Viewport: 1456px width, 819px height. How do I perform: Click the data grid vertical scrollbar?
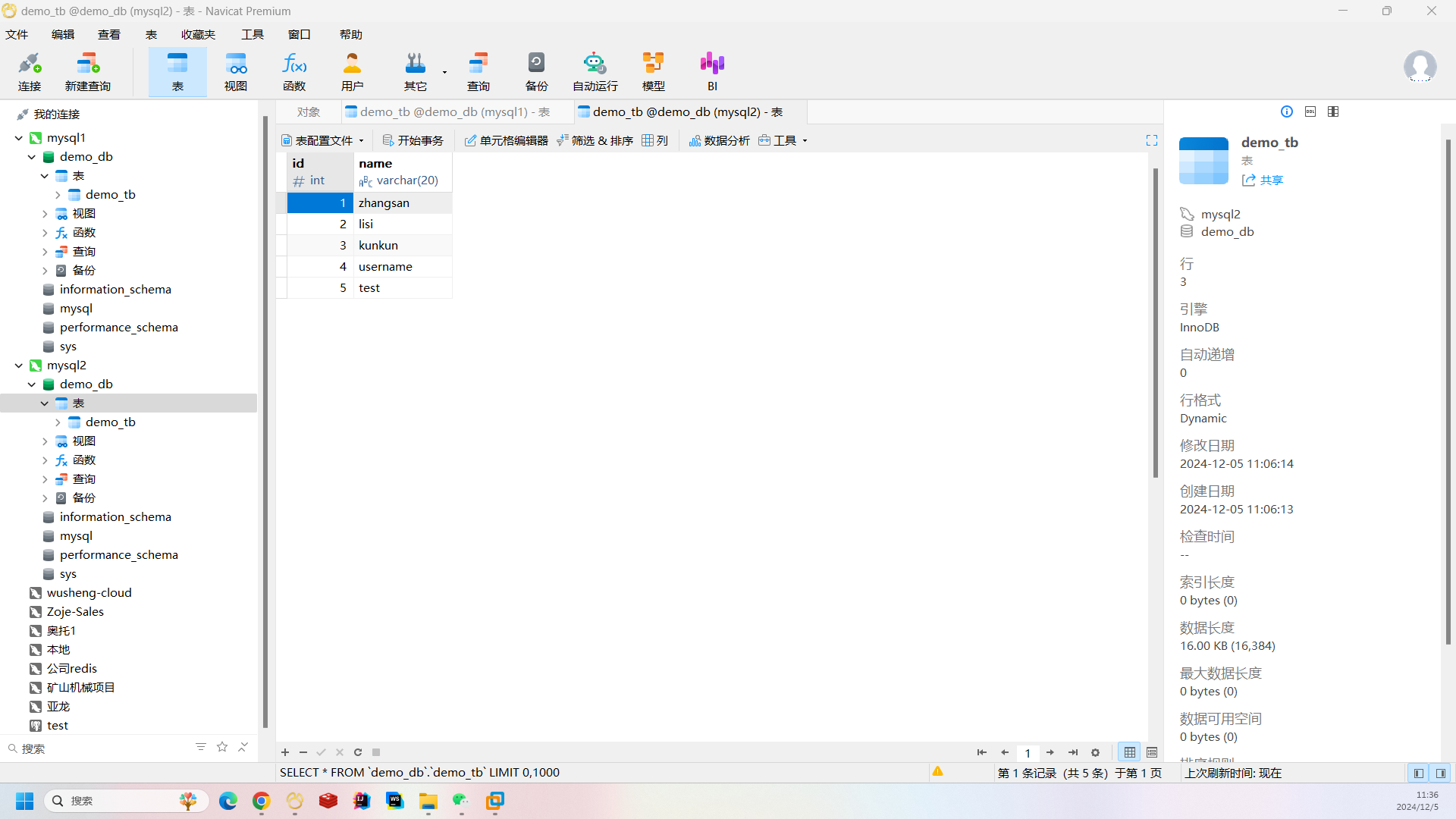tap(1156, 322)
